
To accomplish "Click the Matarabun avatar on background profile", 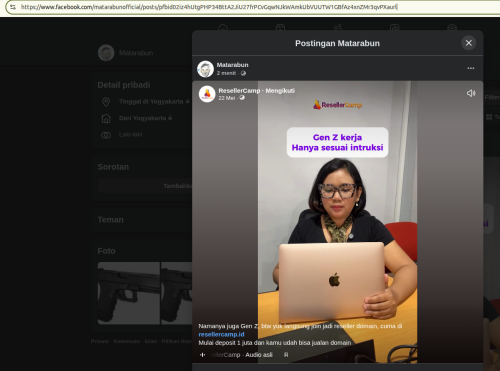I will pyautogui.click(x=106, y=53).
